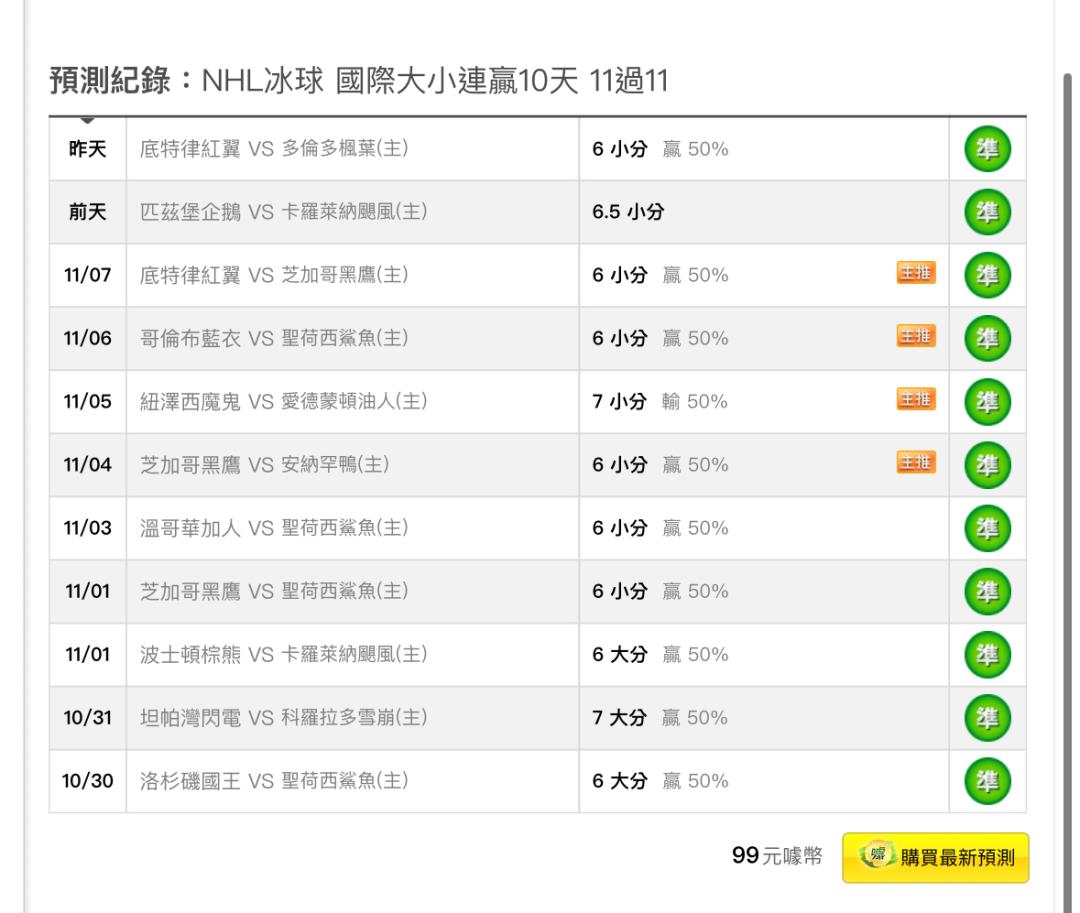
Task: Click the 7 小分 輸 50% prediction
Action: [x=660, y=402]
